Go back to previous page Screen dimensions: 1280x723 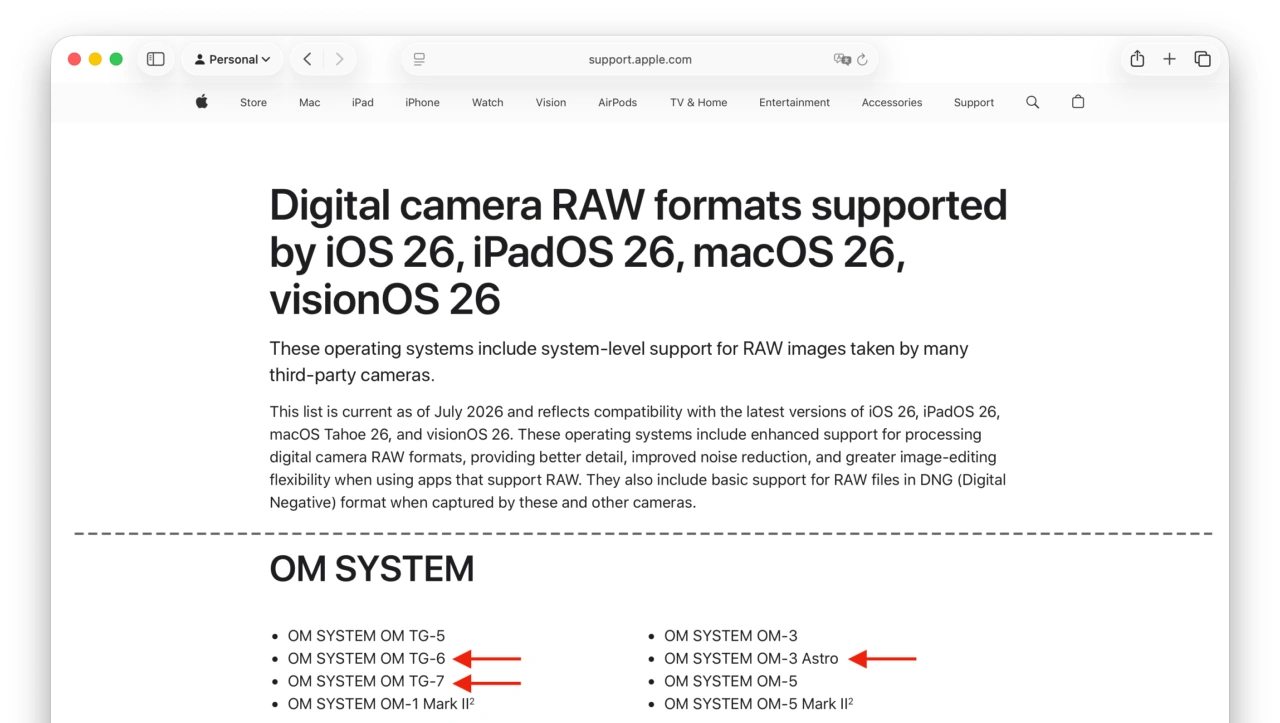coord(307,59)
